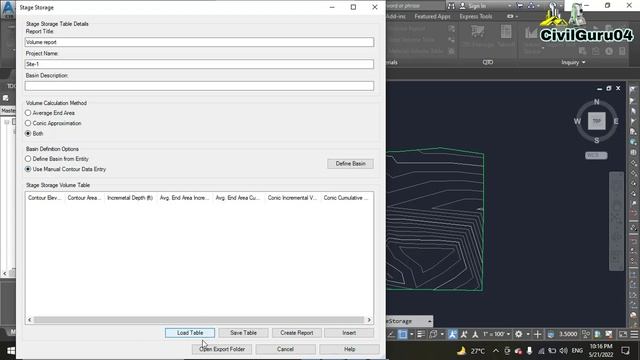640x360 pixels.
Task: Click the Conic Incremental V... header
Action: 292,198
